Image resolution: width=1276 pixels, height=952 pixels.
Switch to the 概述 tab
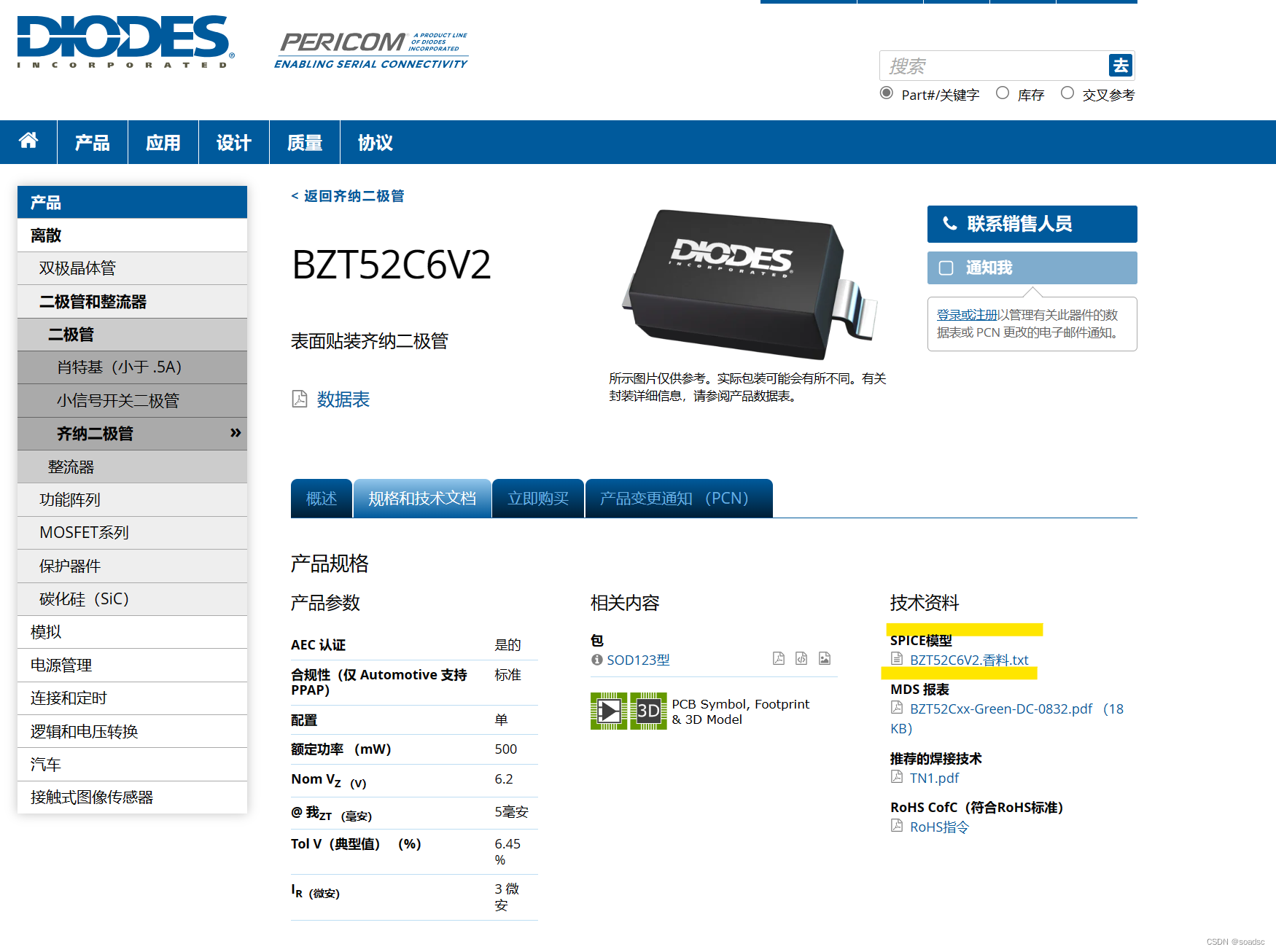(x=322, y=499)
